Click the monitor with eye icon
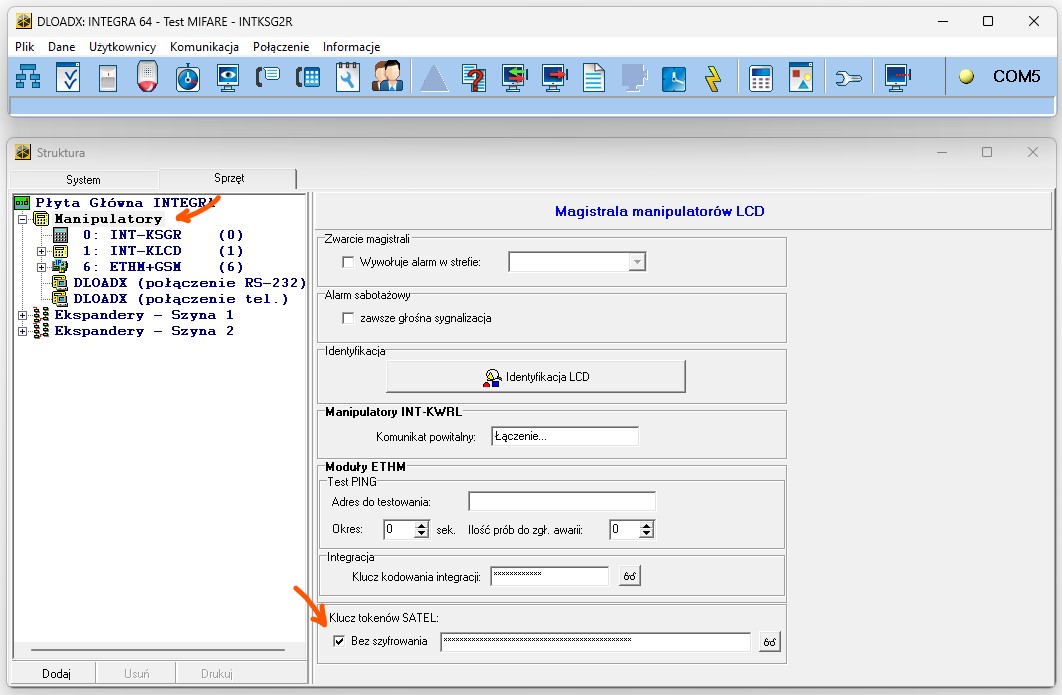1062x695 pixels. point(228,77)
